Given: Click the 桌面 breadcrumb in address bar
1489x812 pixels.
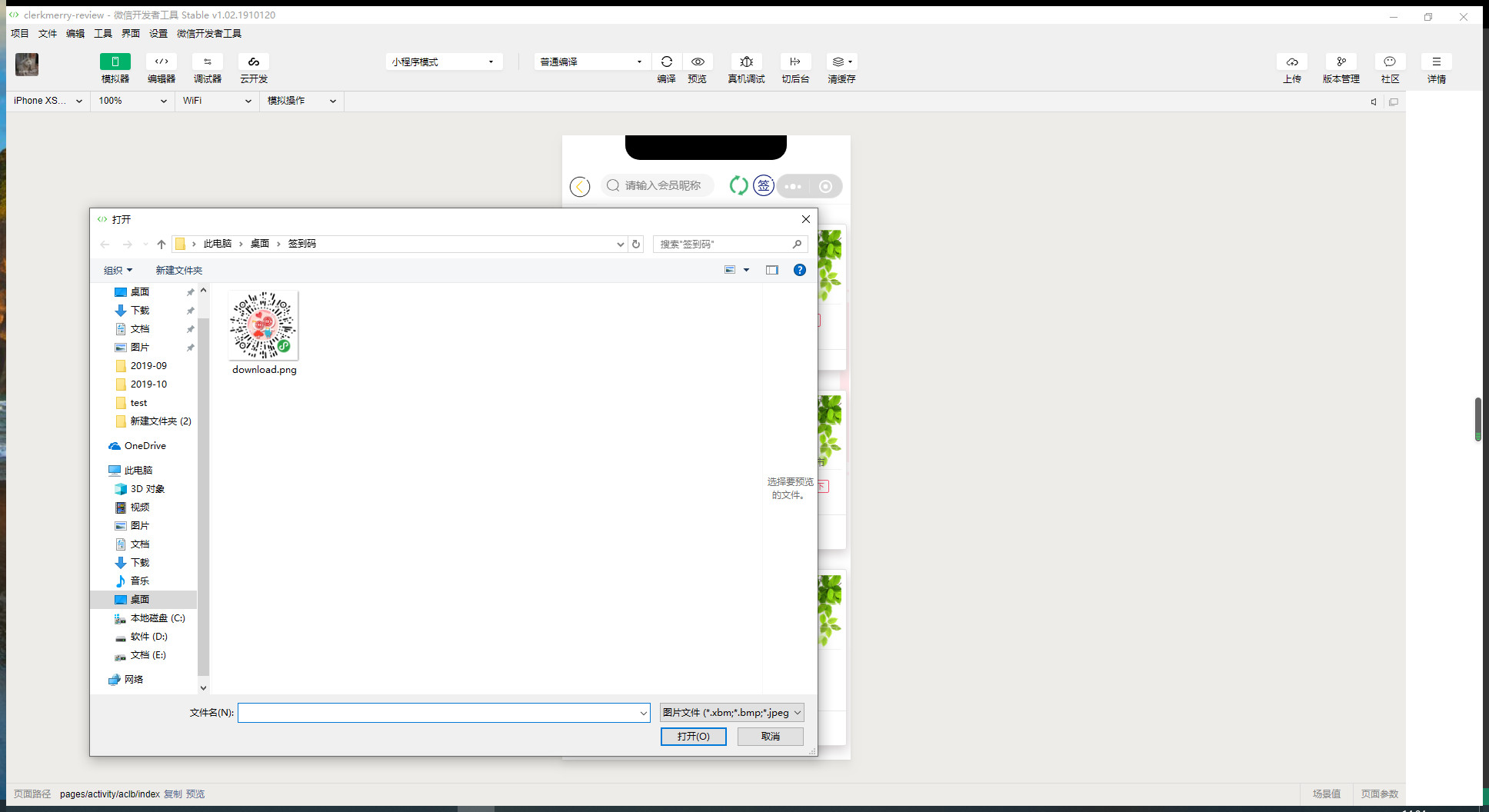Looking at the screenshot, I should (260, 244).
